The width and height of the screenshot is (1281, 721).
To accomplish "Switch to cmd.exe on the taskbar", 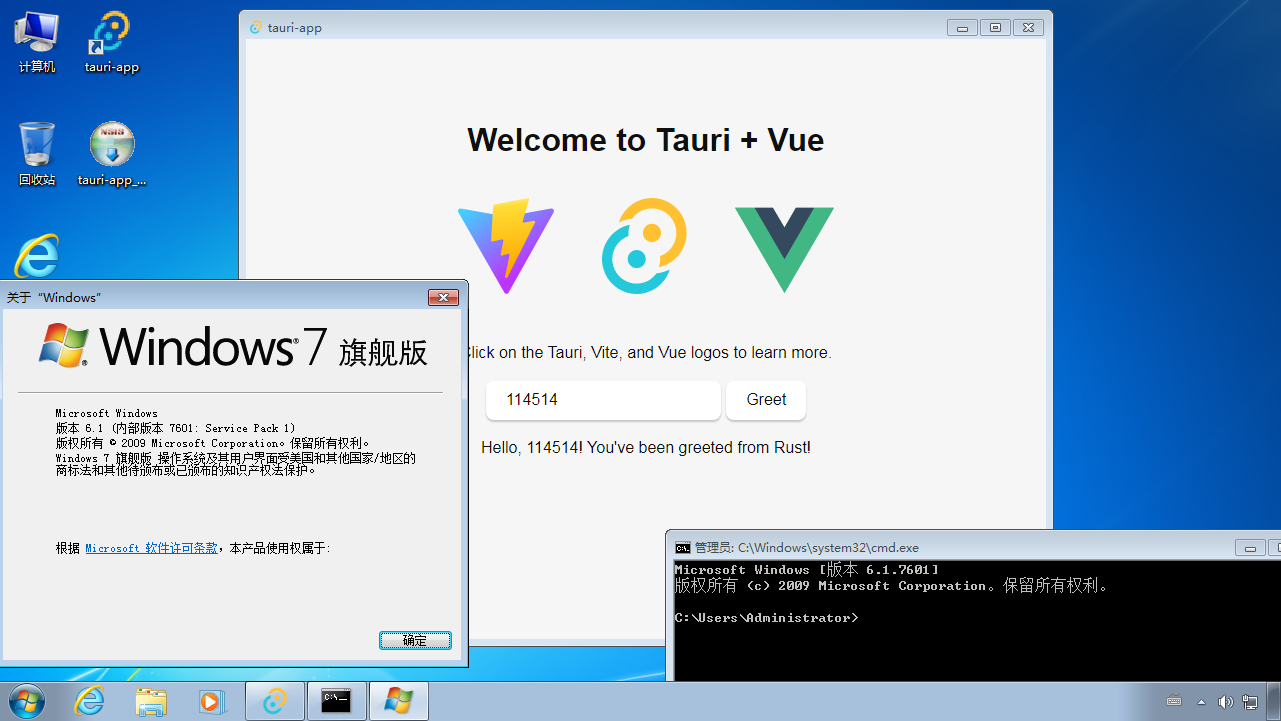I will 337,701.
